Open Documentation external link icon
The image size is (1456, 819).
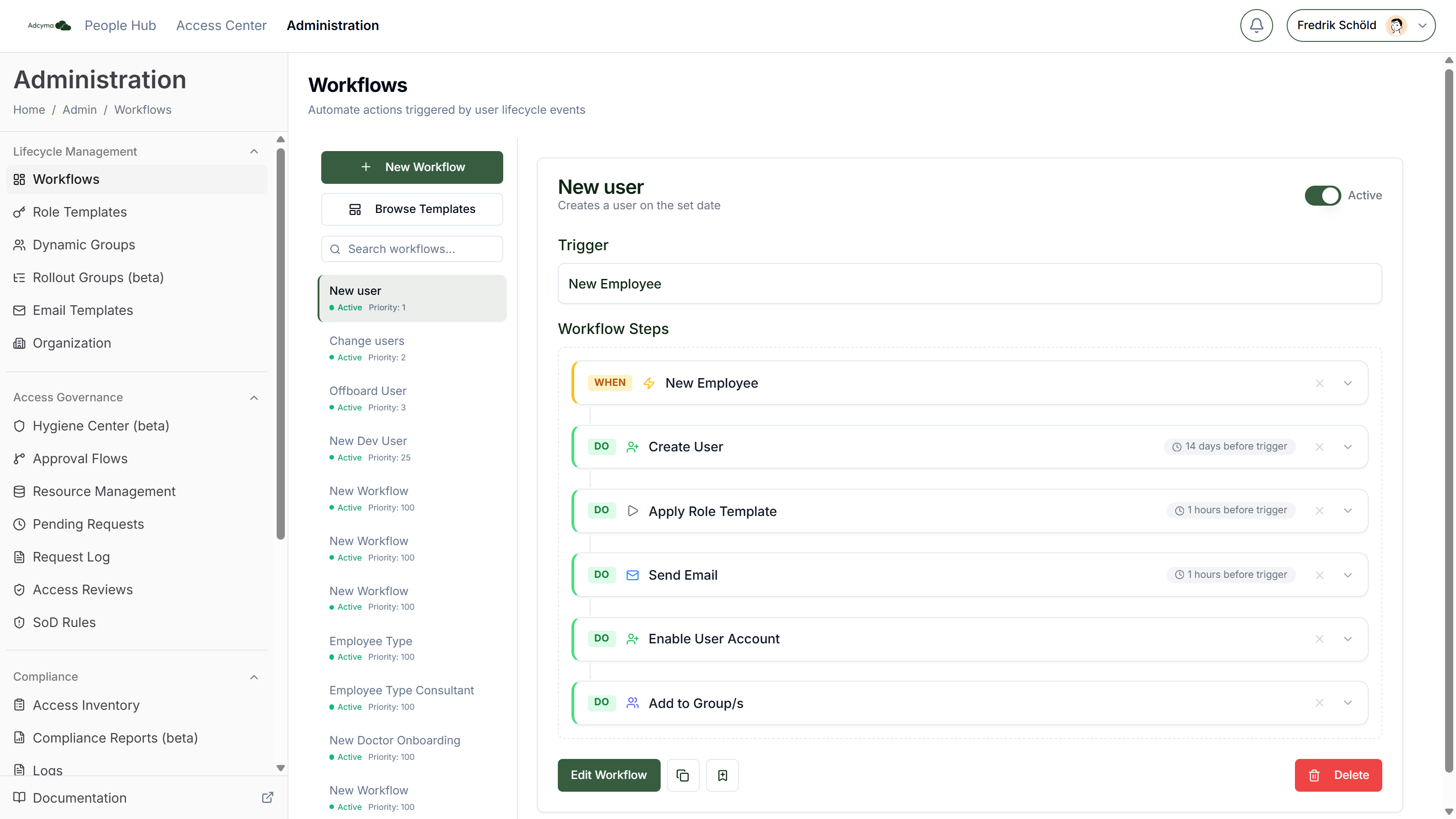268,797
